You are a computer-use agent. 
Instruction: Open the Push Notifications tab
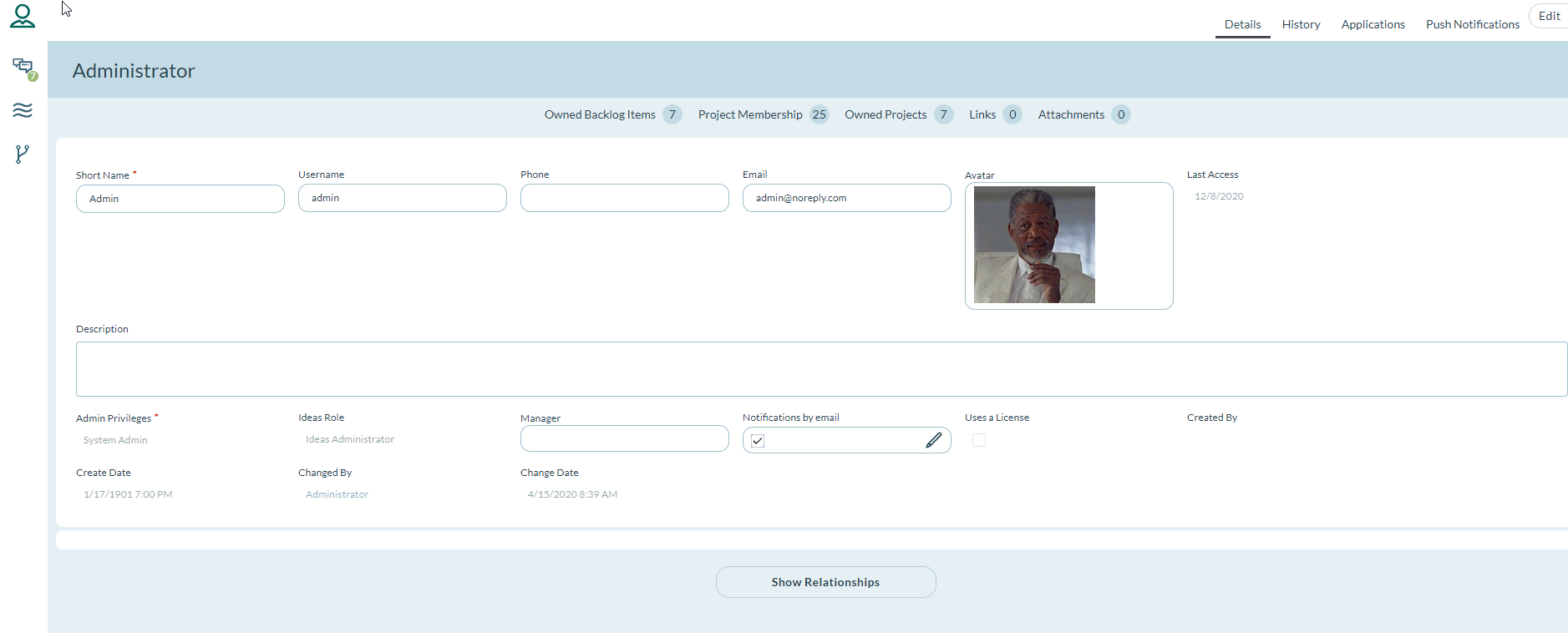click(1472, 24)
